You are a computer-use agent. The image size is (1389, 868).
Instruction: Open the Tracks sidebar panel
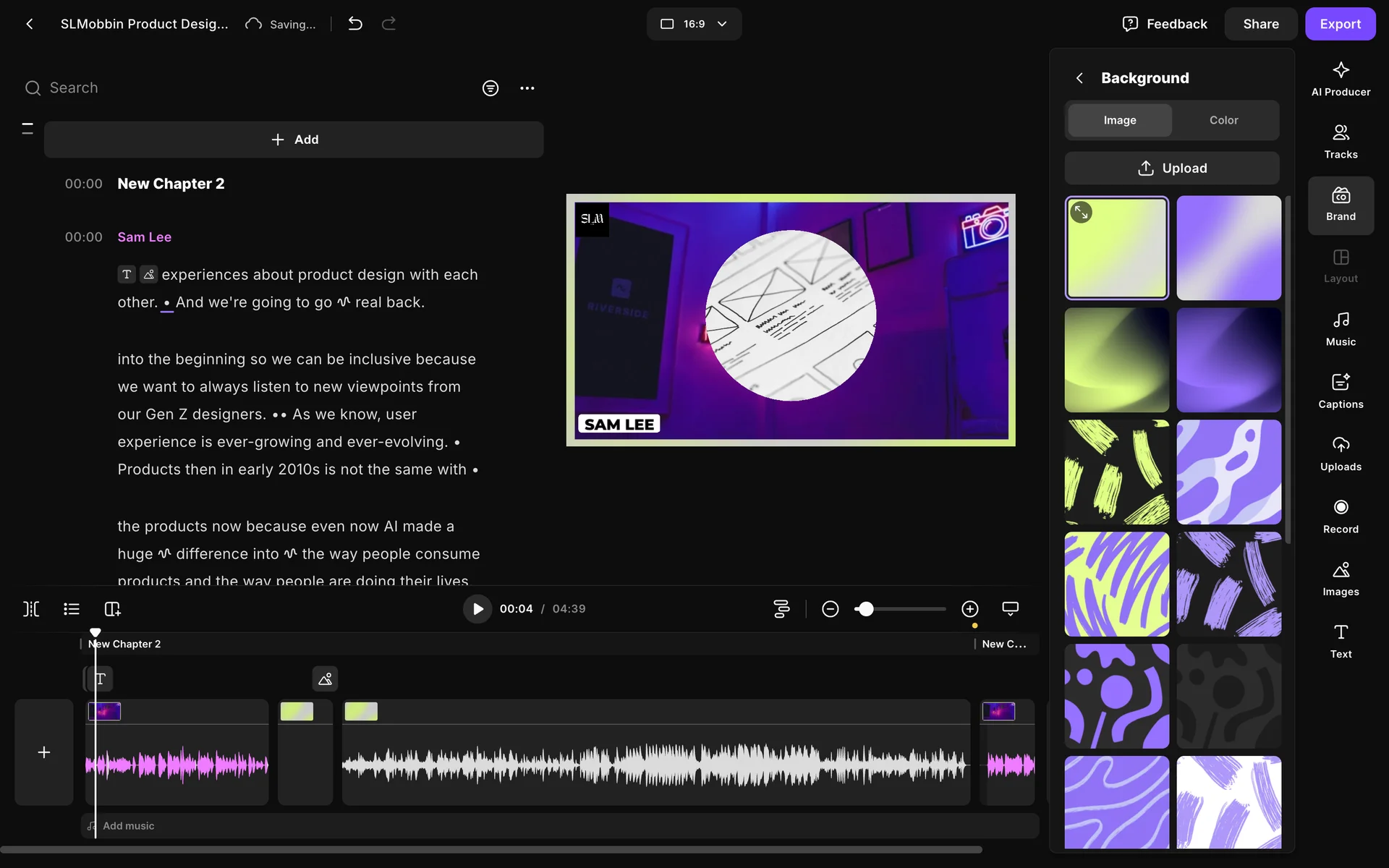click(x=1340, y=142)
